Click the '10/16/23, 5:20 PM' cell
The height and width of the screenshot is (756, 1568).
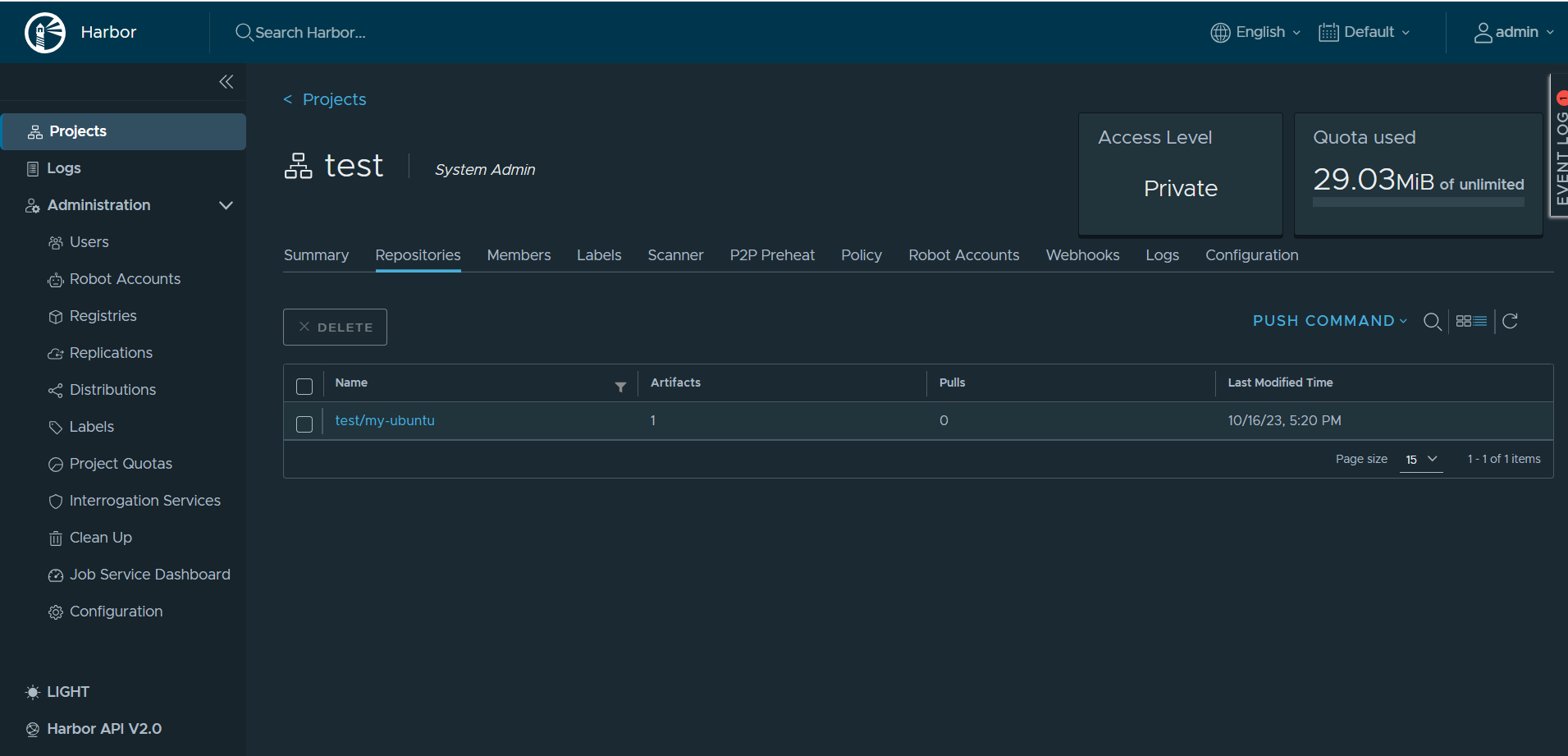1285,420
